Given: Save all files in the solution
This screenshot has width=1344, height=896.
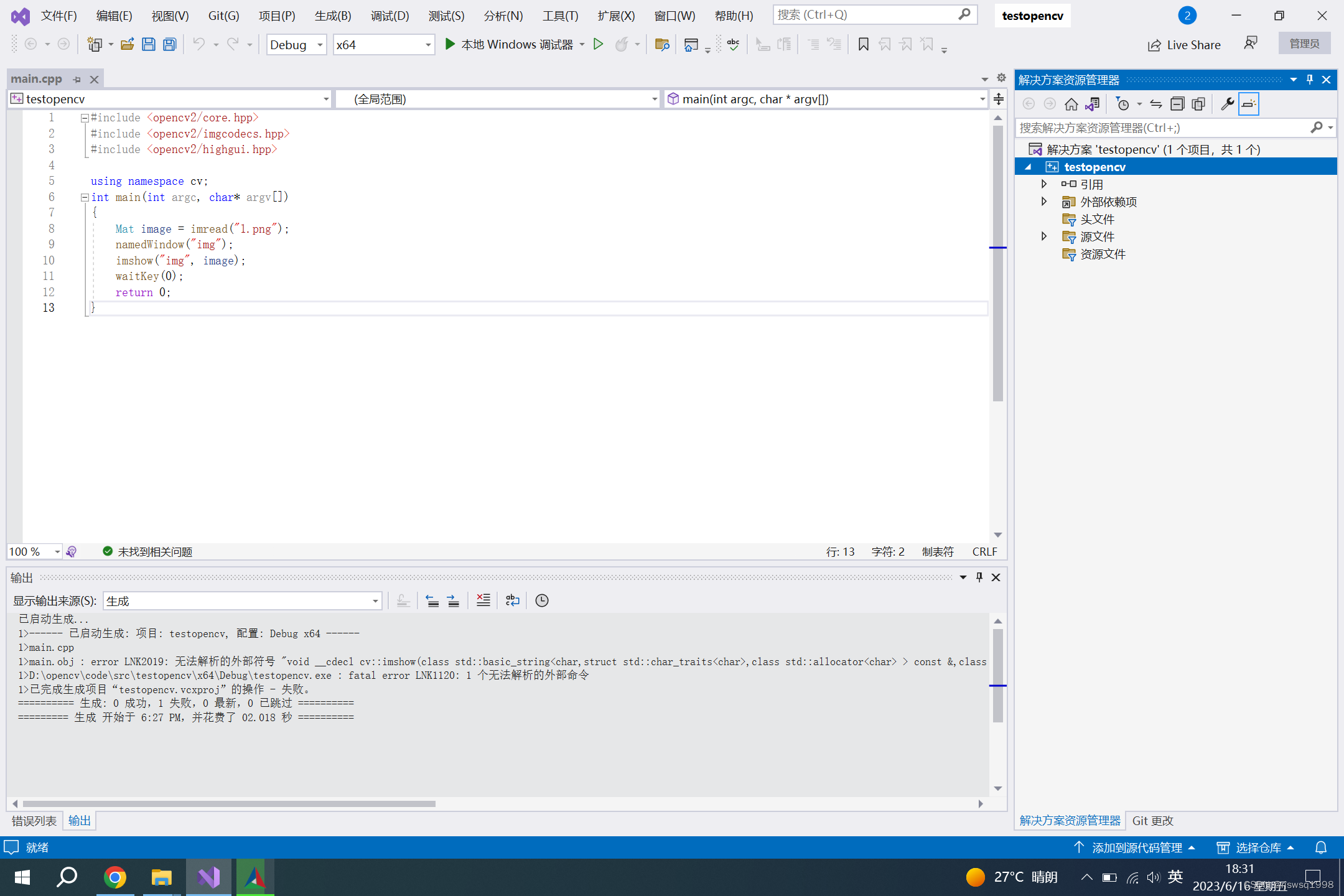Looking at the screenshot, I should click(x=169, y=44).
